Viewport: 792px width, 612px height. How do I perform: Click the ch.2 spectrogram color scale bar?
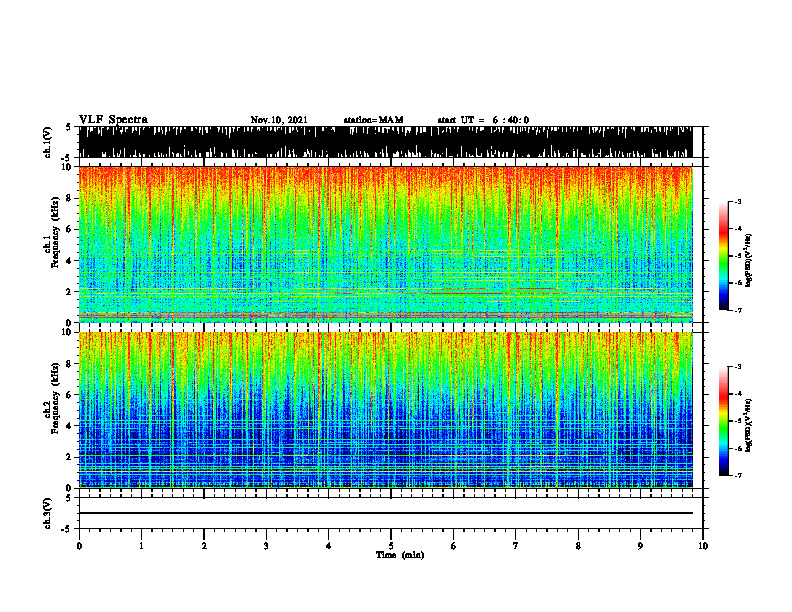point(723,421)
